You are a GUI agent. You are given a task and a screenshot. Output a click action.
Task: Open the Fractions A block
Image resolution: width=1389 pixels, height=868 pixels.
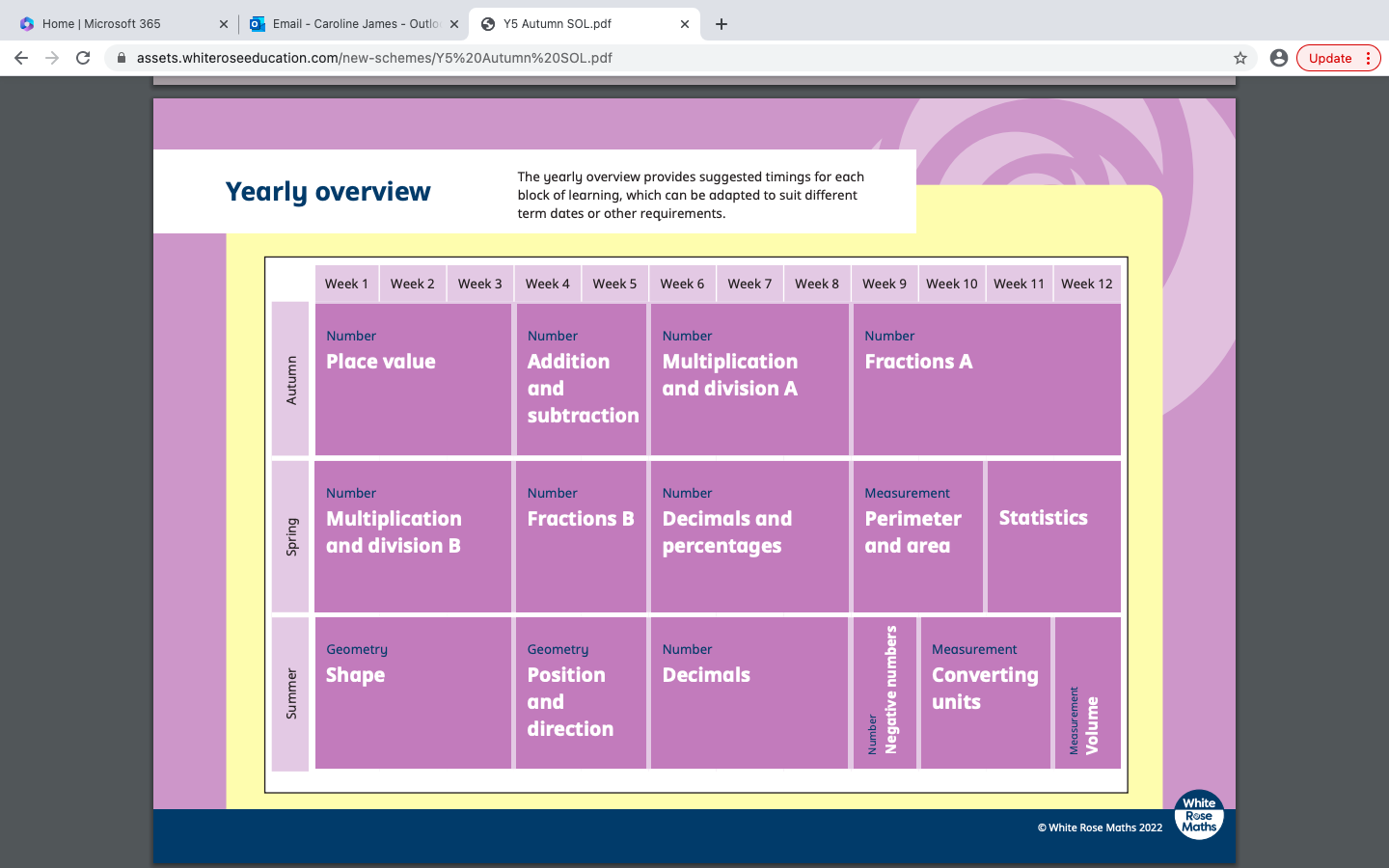(x=986, y=379)
